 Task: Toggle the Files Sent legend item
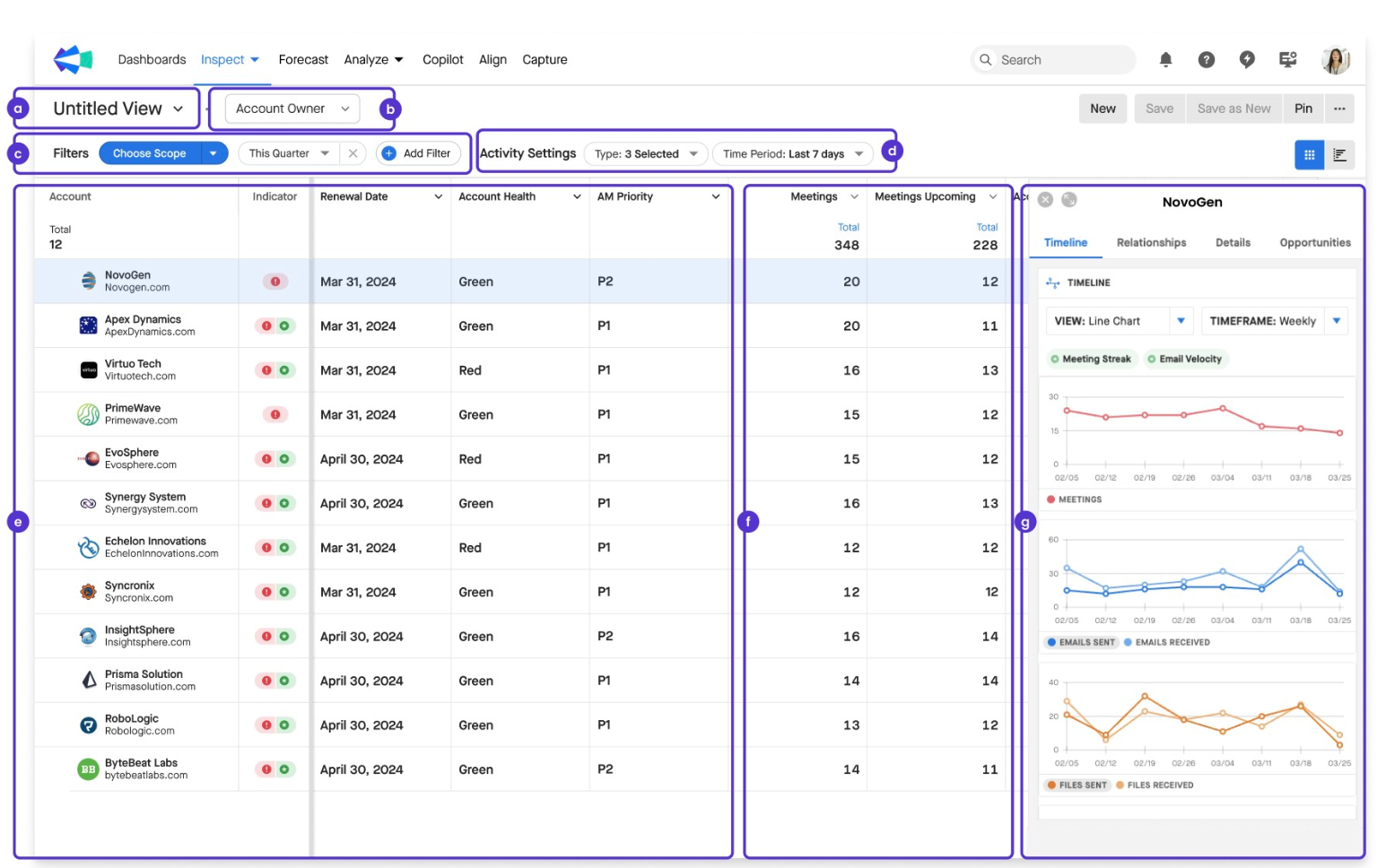pyautogui.click(x=1077, y=785)
